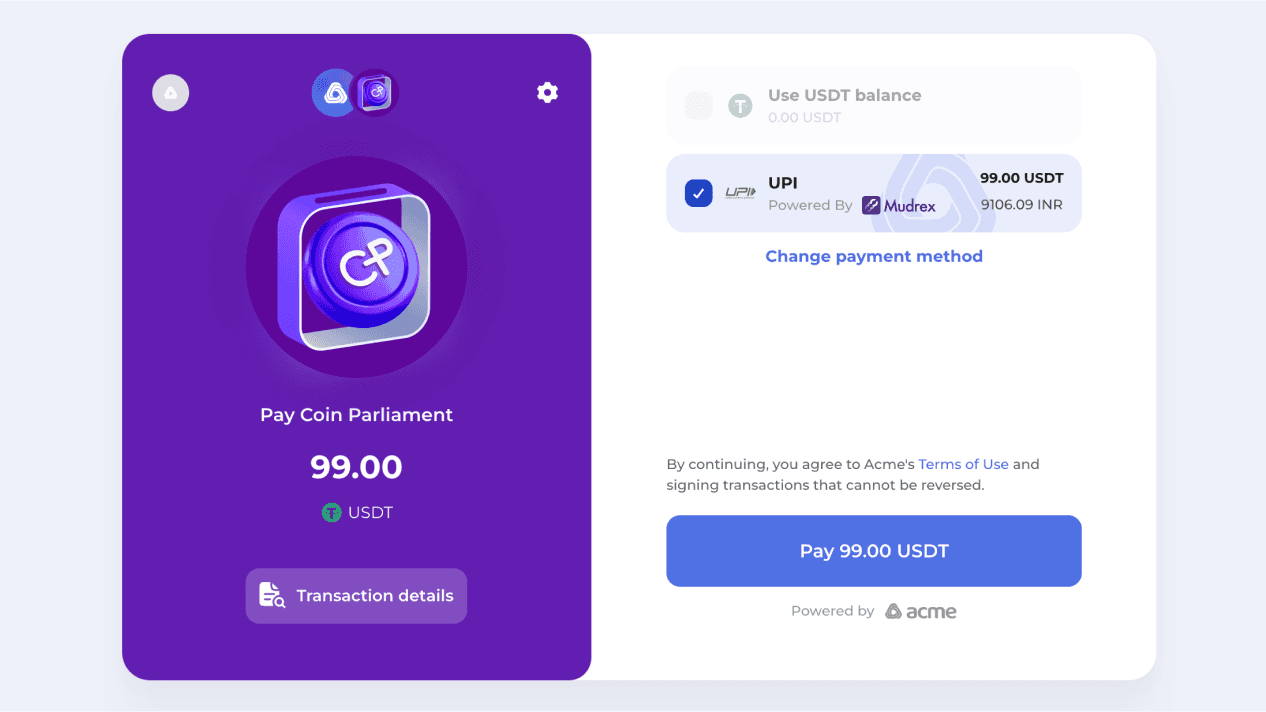Click the small Coin Parliament icon at top
Screen dimensions: 1266x712
(377, 93)
